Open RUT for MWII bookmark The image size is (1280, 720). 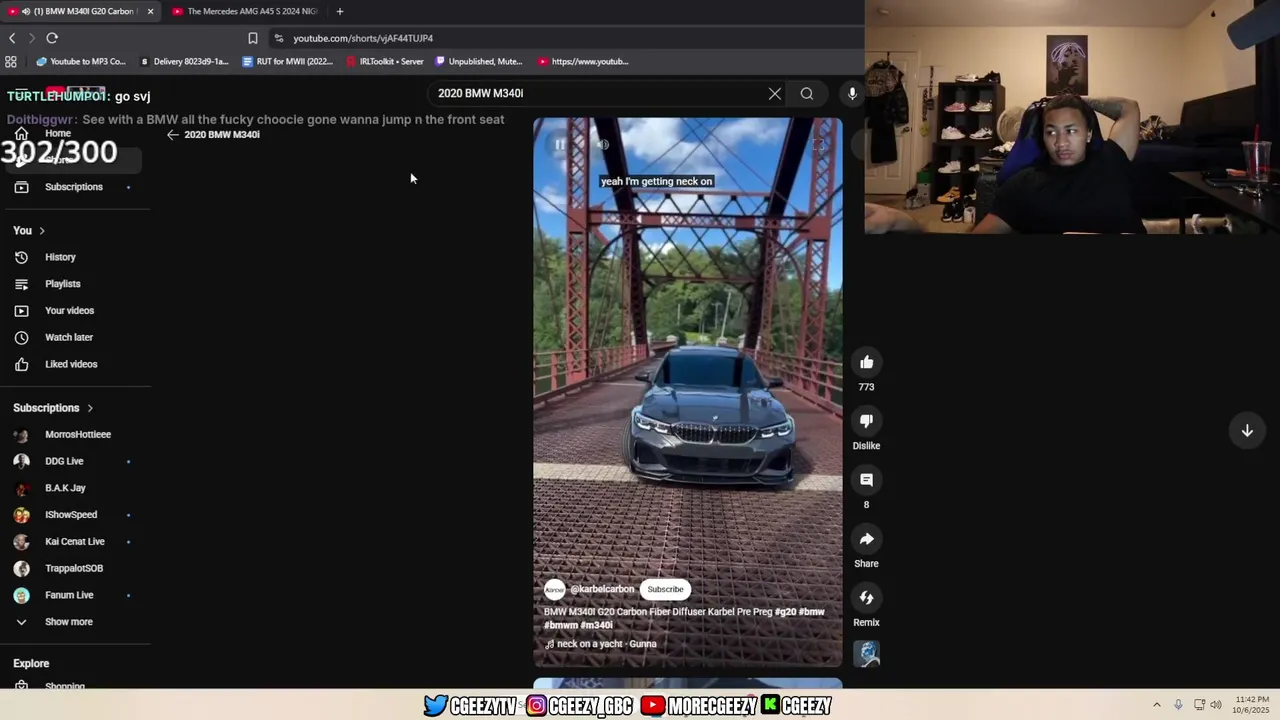(x=287, y=61)
